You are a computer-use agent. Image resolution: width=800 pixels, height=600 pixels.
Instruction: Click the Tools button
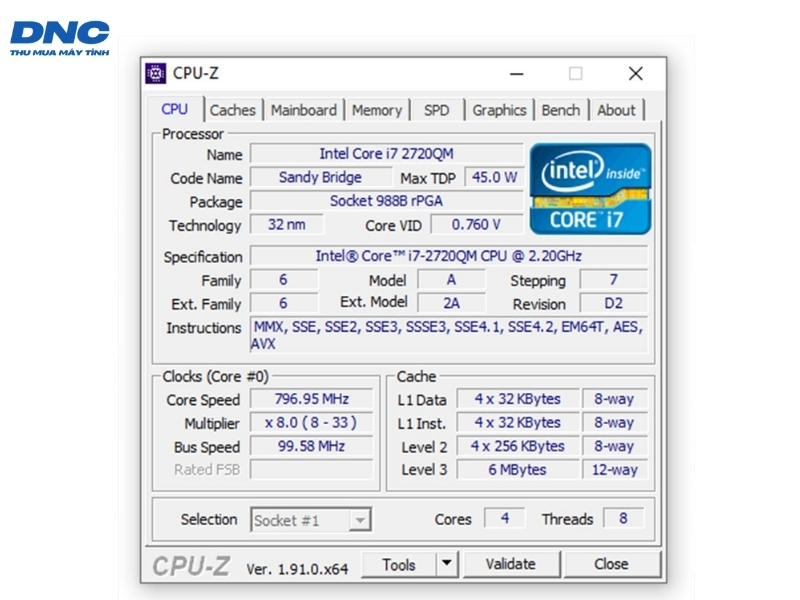pos(399,564)
